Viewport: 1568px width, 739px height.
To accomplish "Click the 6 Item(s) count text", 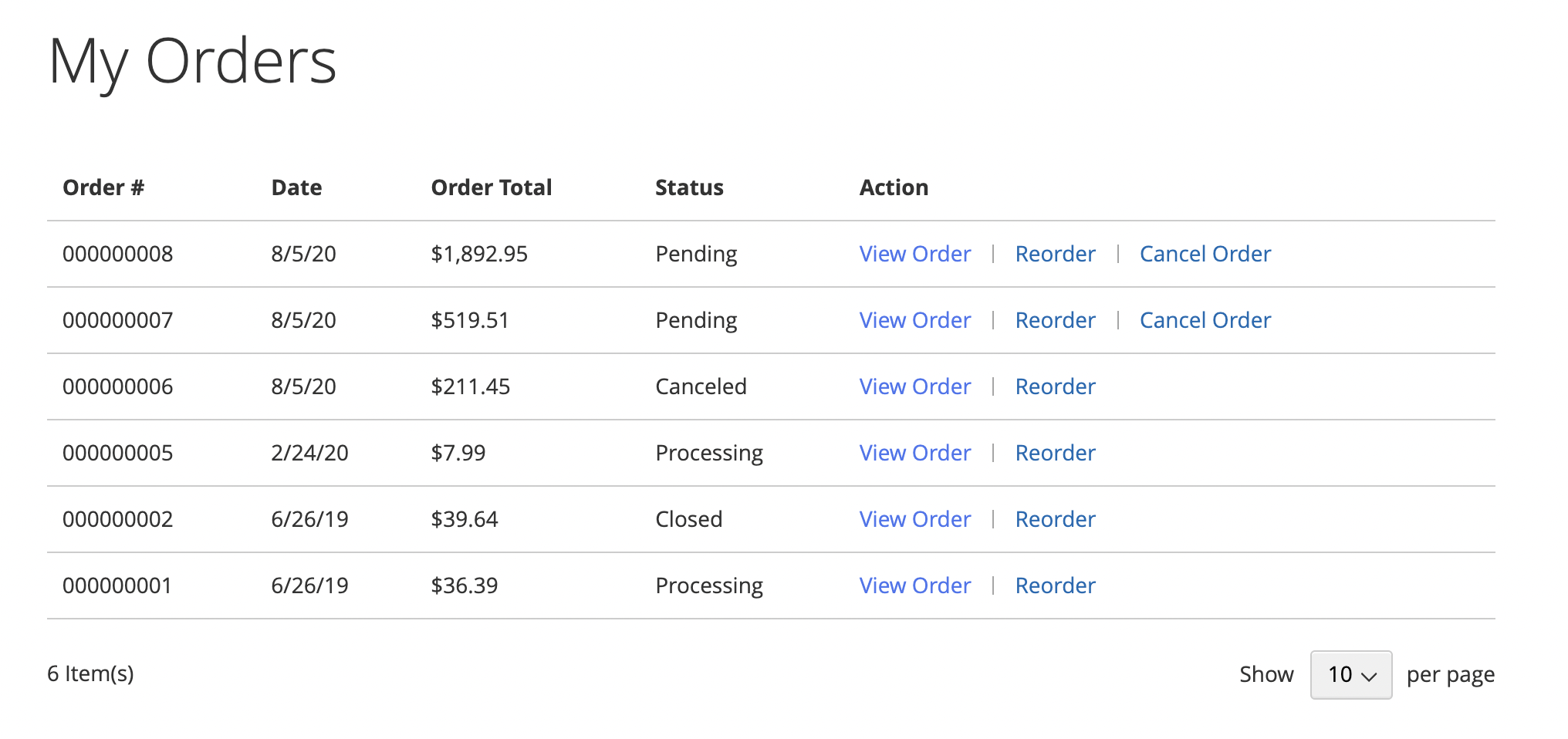I will 90,673.
